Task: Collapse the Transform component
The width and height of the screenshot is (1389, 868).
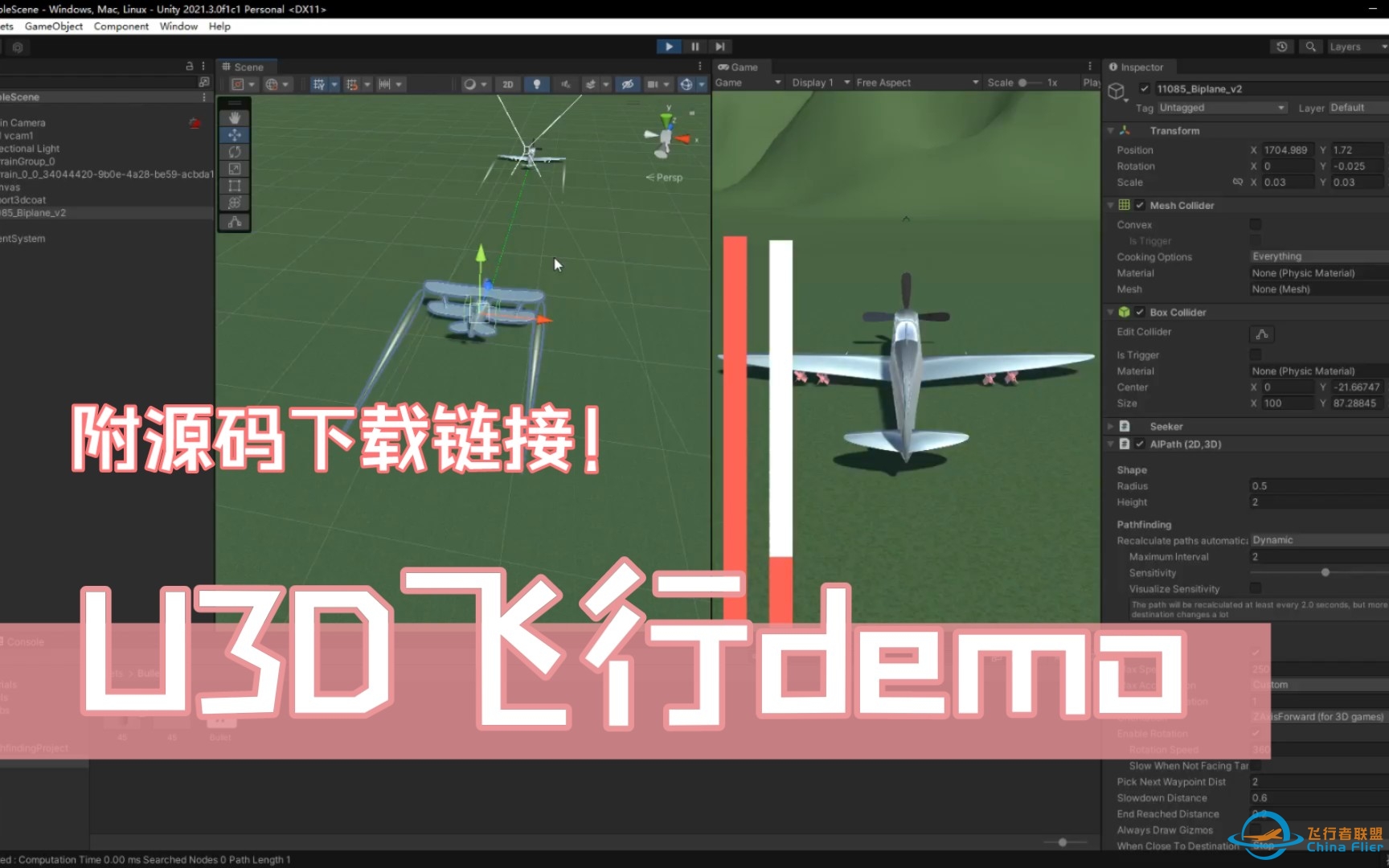Action: [1111, 131]
